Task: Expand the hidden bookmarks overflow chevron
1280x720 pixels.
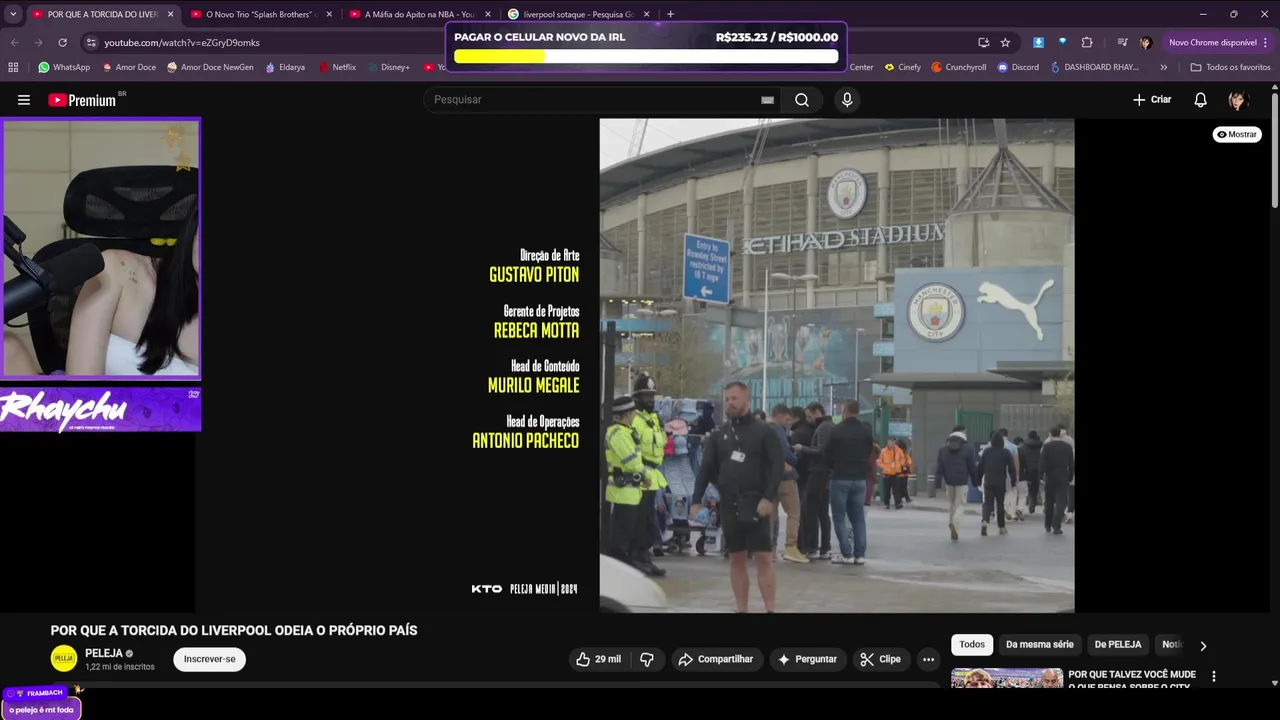Action: 1163,67
